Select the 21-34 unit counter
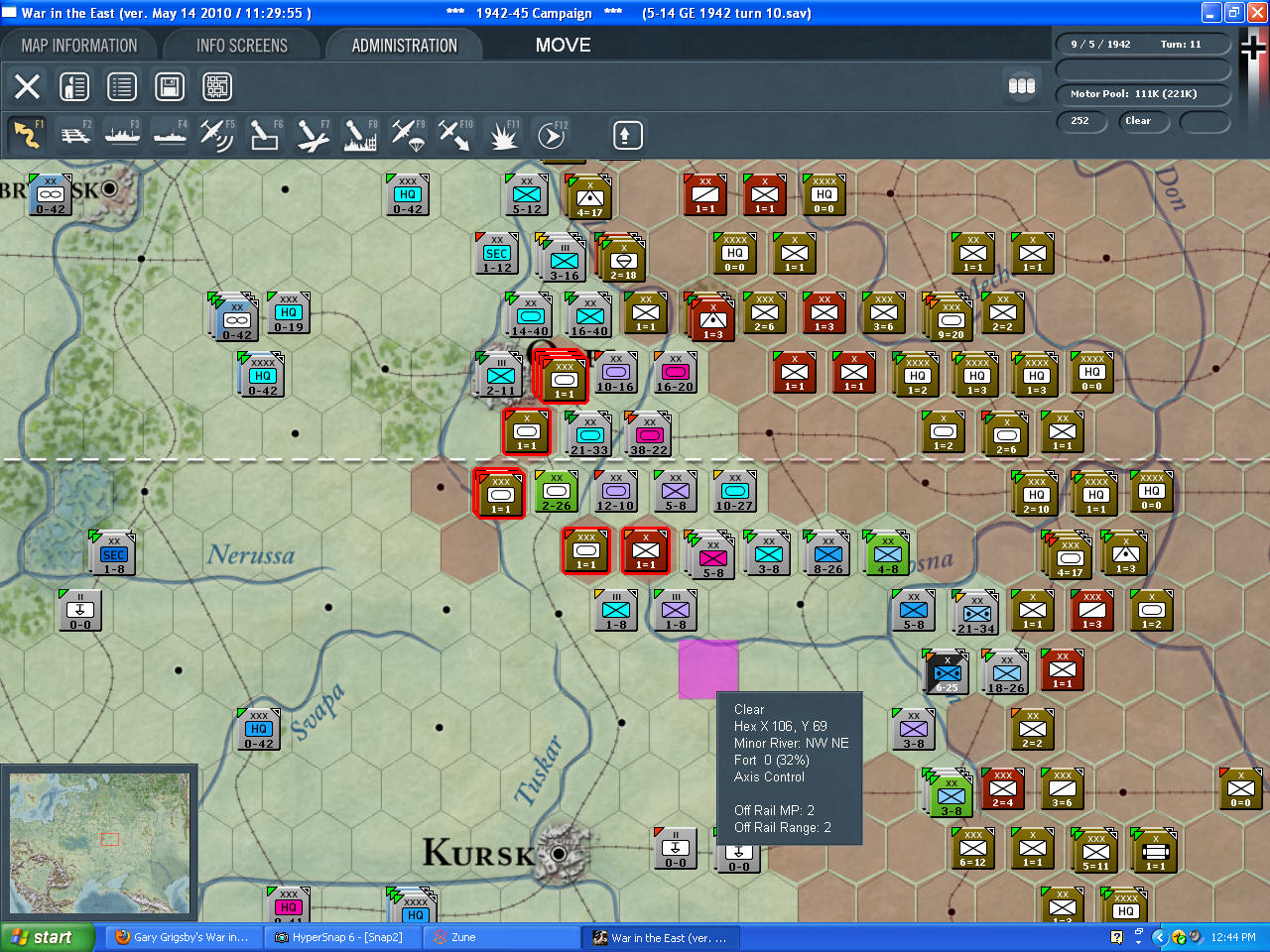The width and height of the screenshot is (1270, 952). pos(976,614)
